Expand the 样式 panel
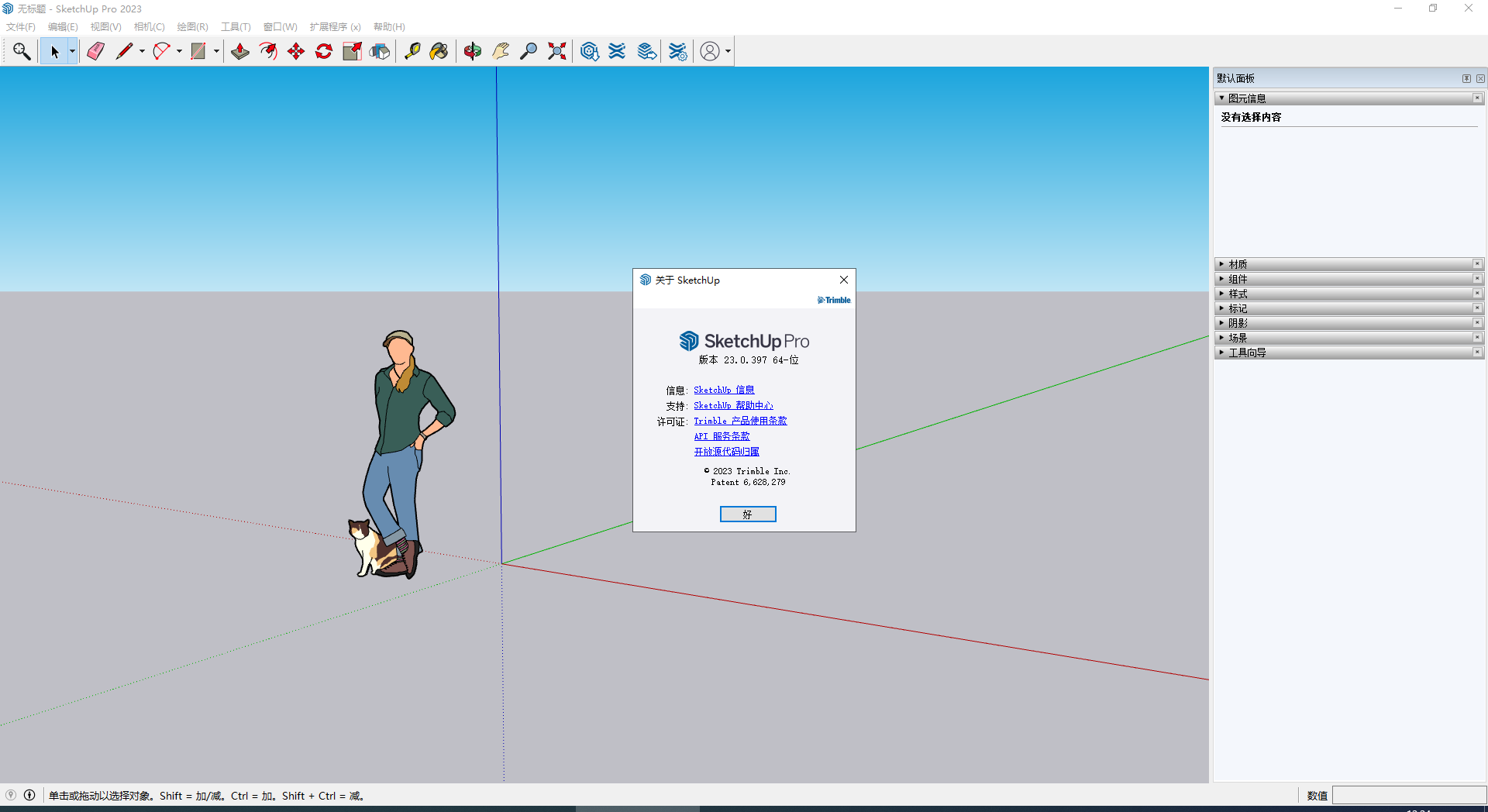The image size is (1488, 812). 1348,294
